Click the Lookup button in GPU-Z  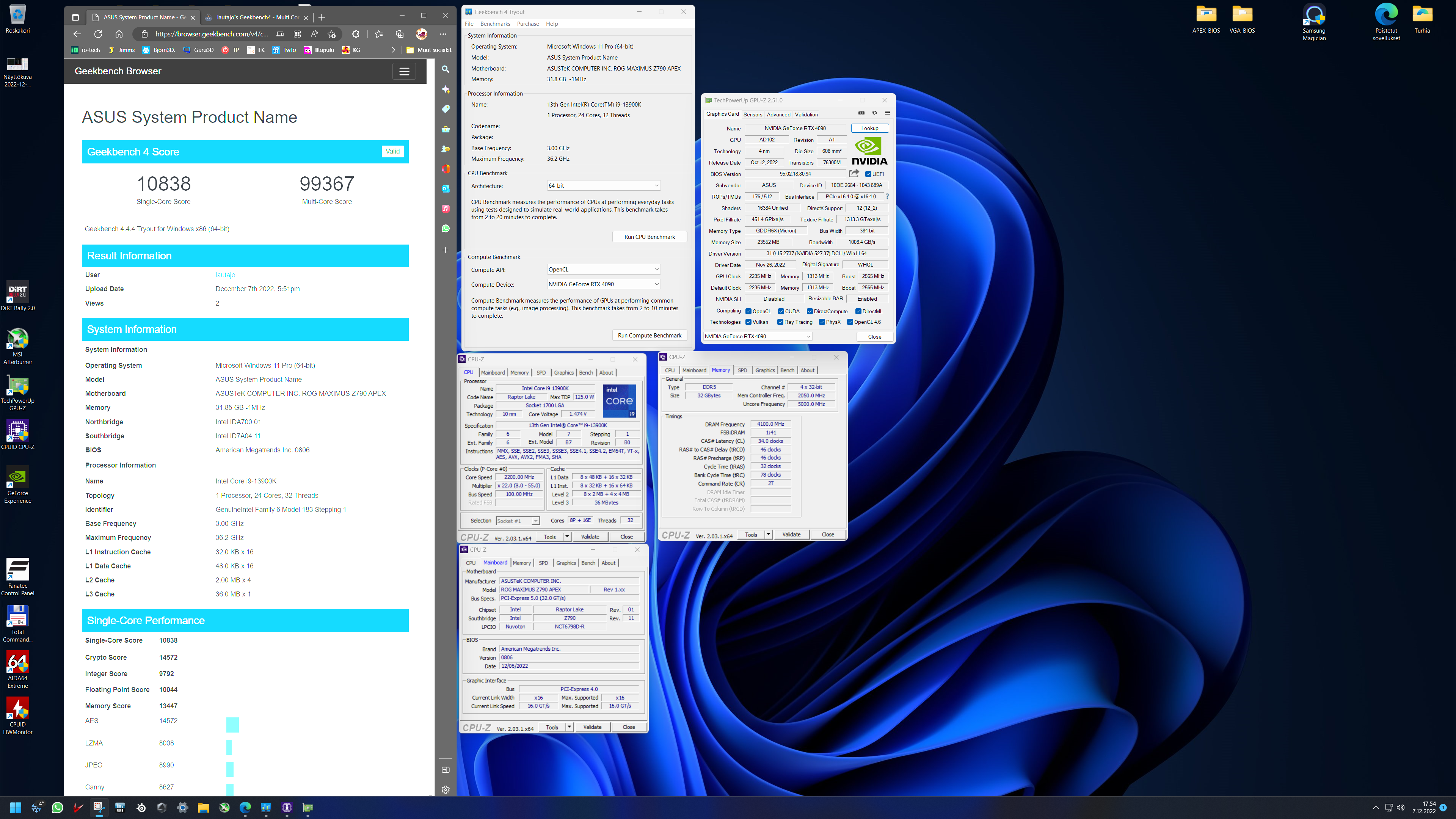click(x=869, y=128)
